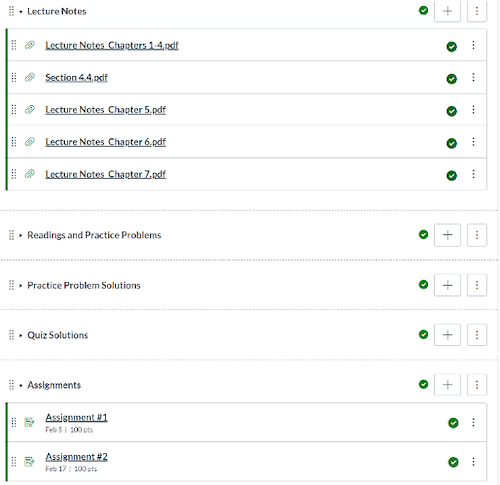The height and width of the screenshot is (485, 500).
Task: Open options menu for Practice Problem Solutions
Action: (x=477, y=285)
